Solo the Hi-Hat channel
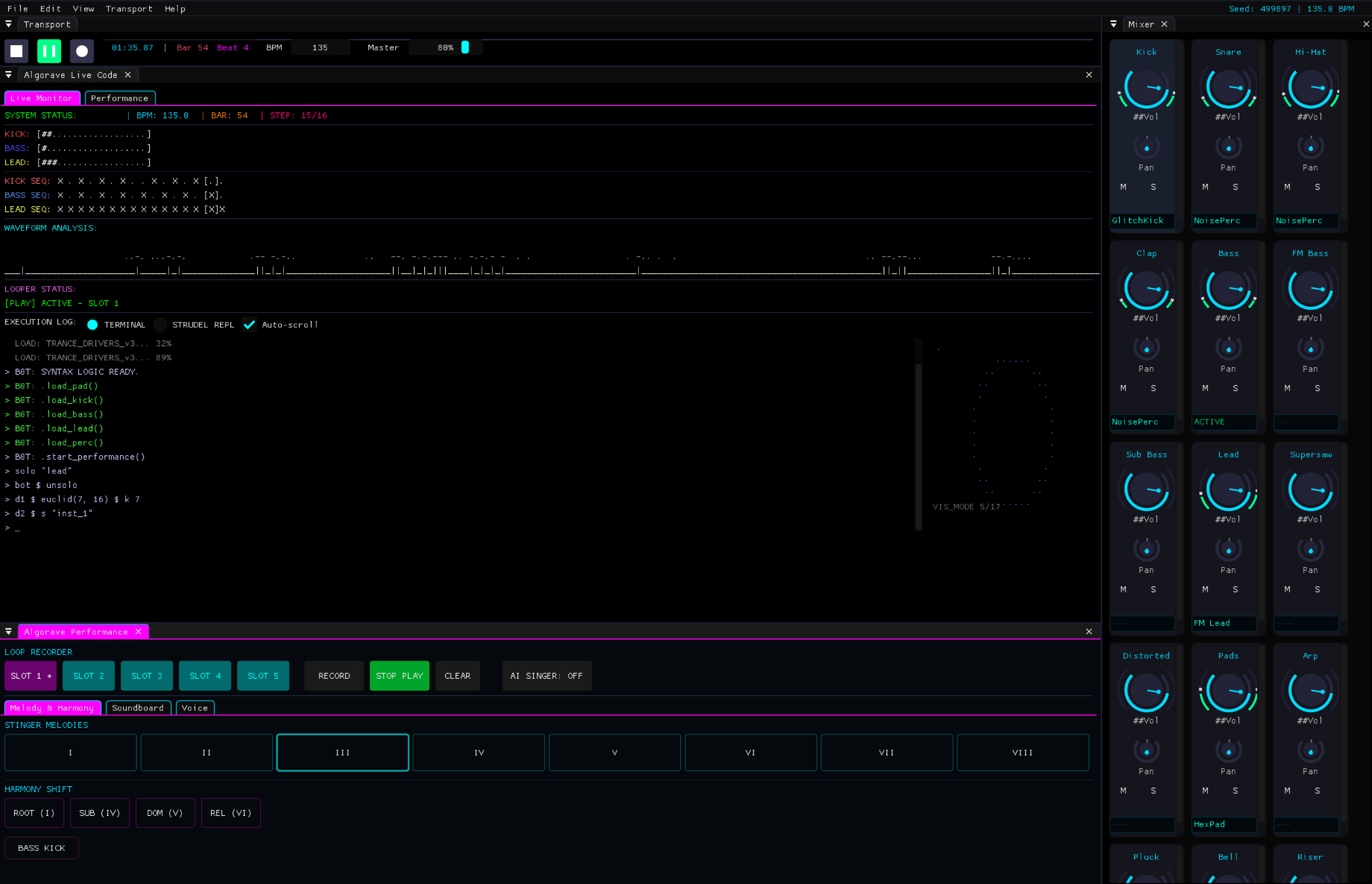 pos(1317,187)
